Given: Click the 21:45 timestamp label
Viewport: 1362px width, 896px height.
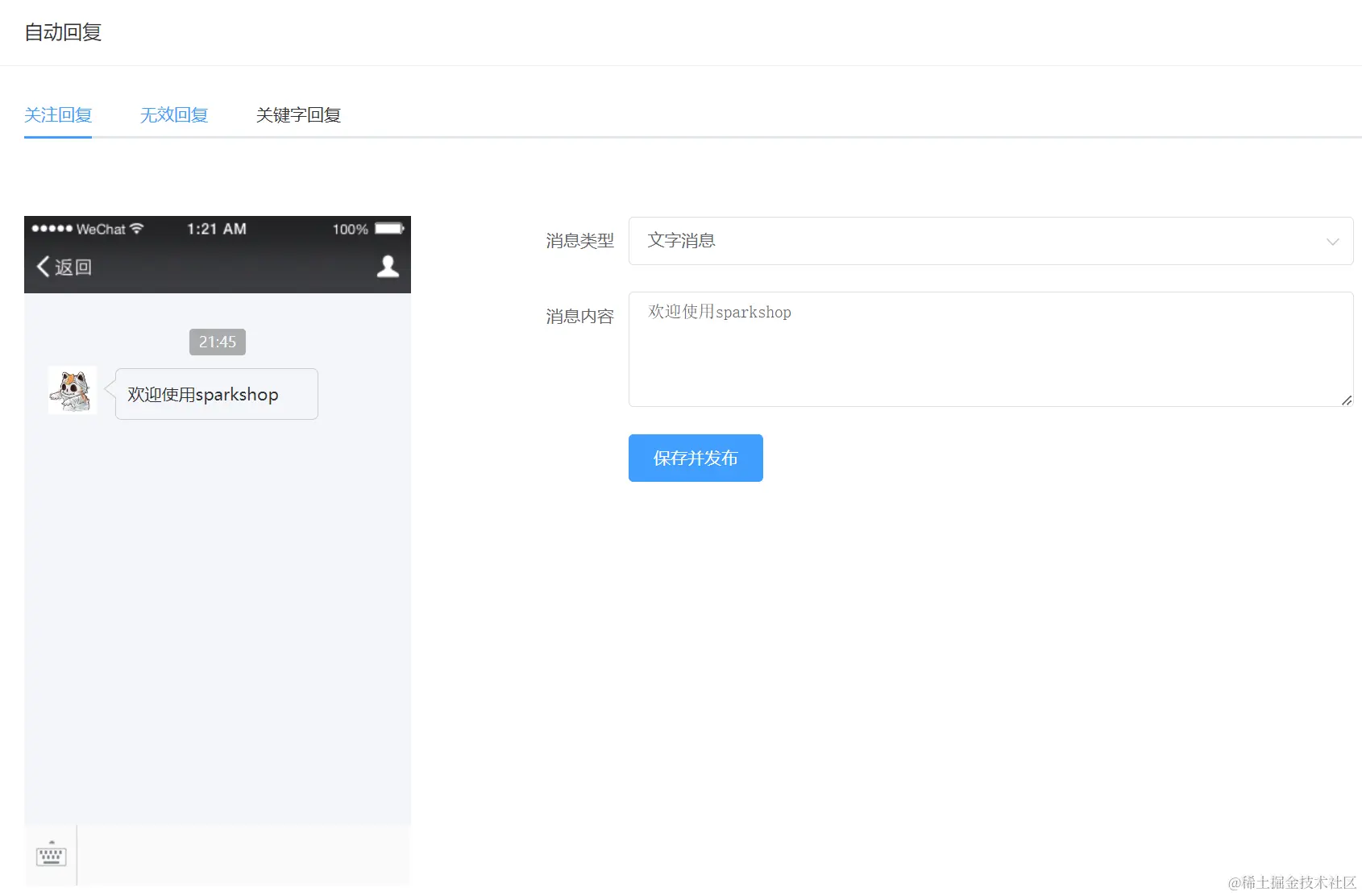Looking at the screenshot, I should click(x=218, y=342).
